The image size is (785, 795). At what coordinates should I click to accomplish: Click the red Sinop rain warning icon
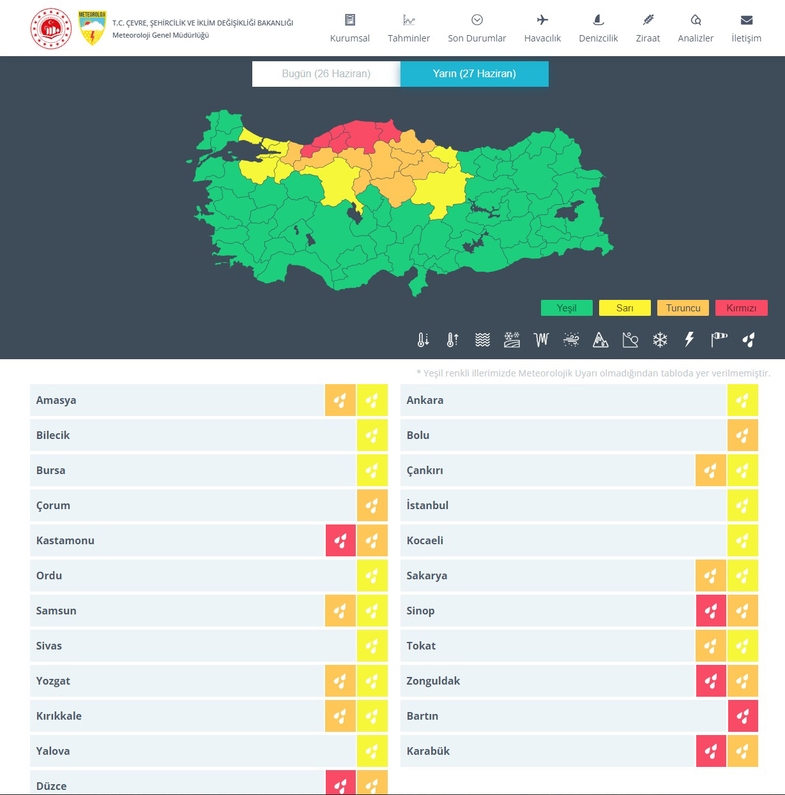coord(711,610)
